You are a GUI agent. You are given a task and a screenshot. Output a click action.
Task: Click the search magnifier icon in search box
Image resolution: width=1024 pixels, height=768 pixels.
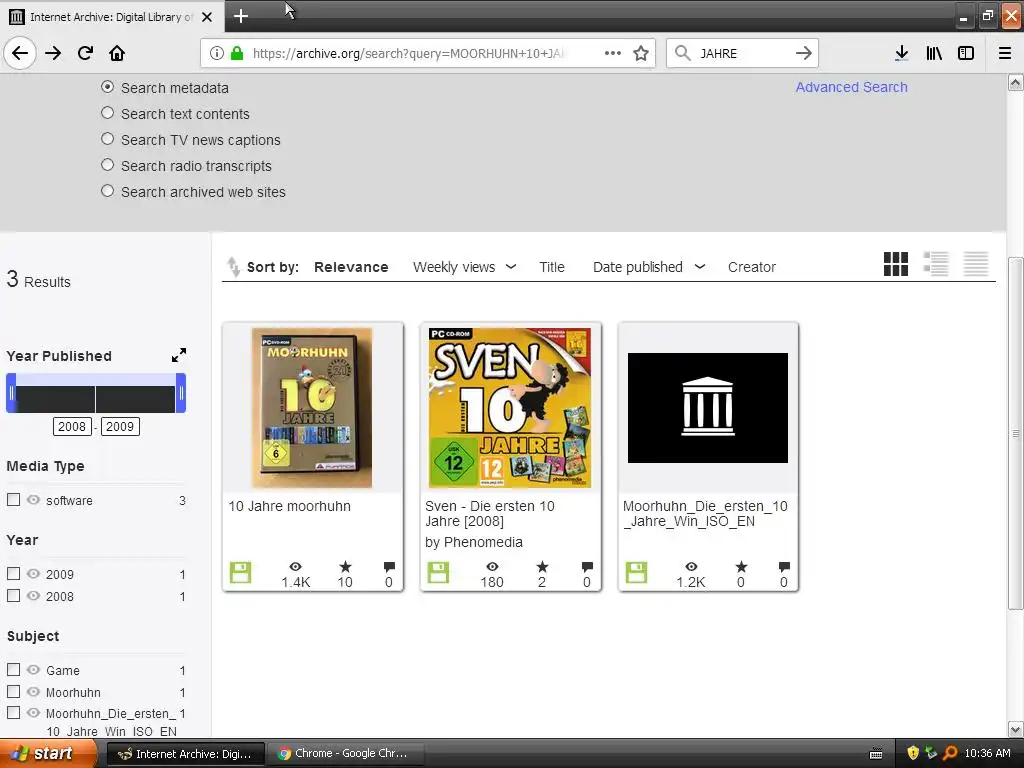[x=682, y=53]
